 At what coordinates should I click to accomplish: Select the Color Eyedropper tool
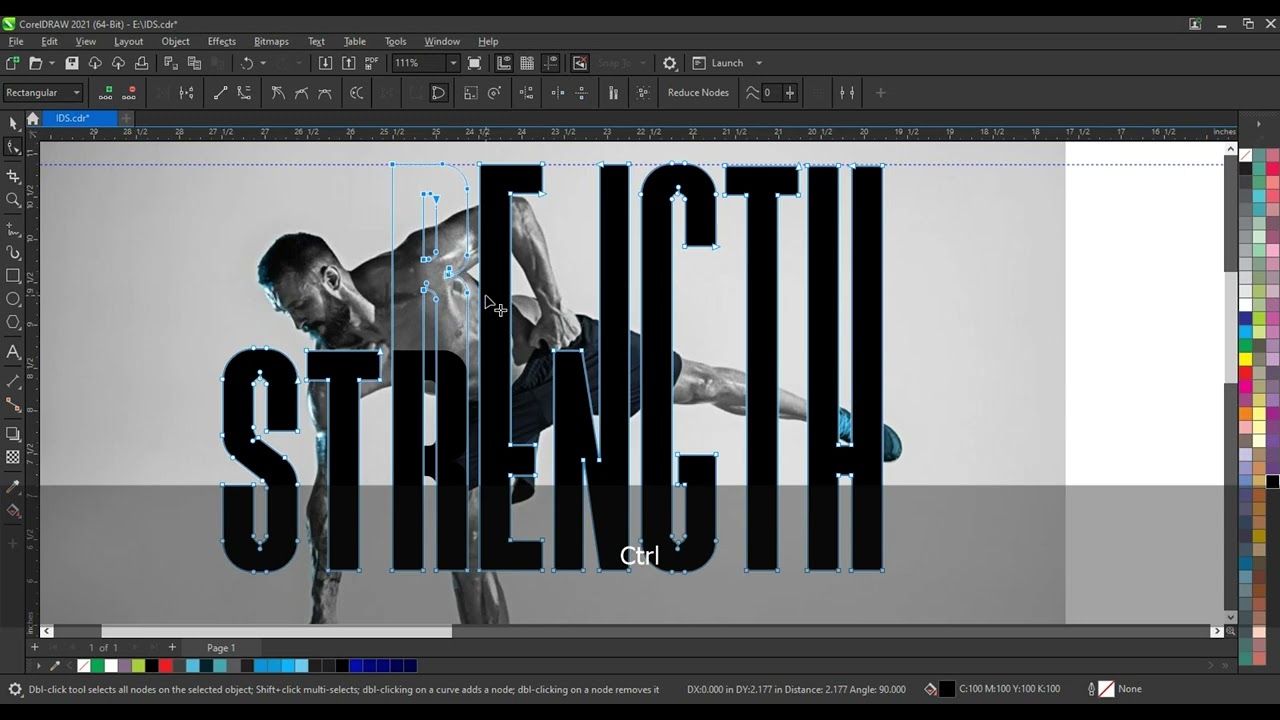coord(13,487)
